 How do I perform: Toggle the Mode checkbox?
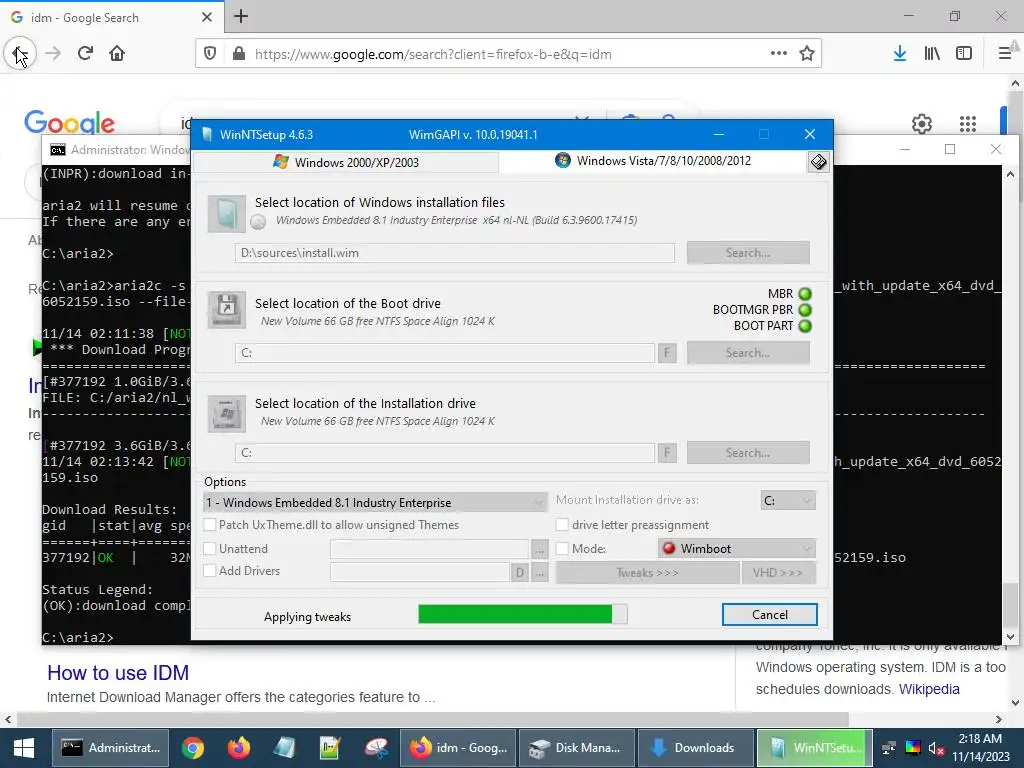click(562, 549)
